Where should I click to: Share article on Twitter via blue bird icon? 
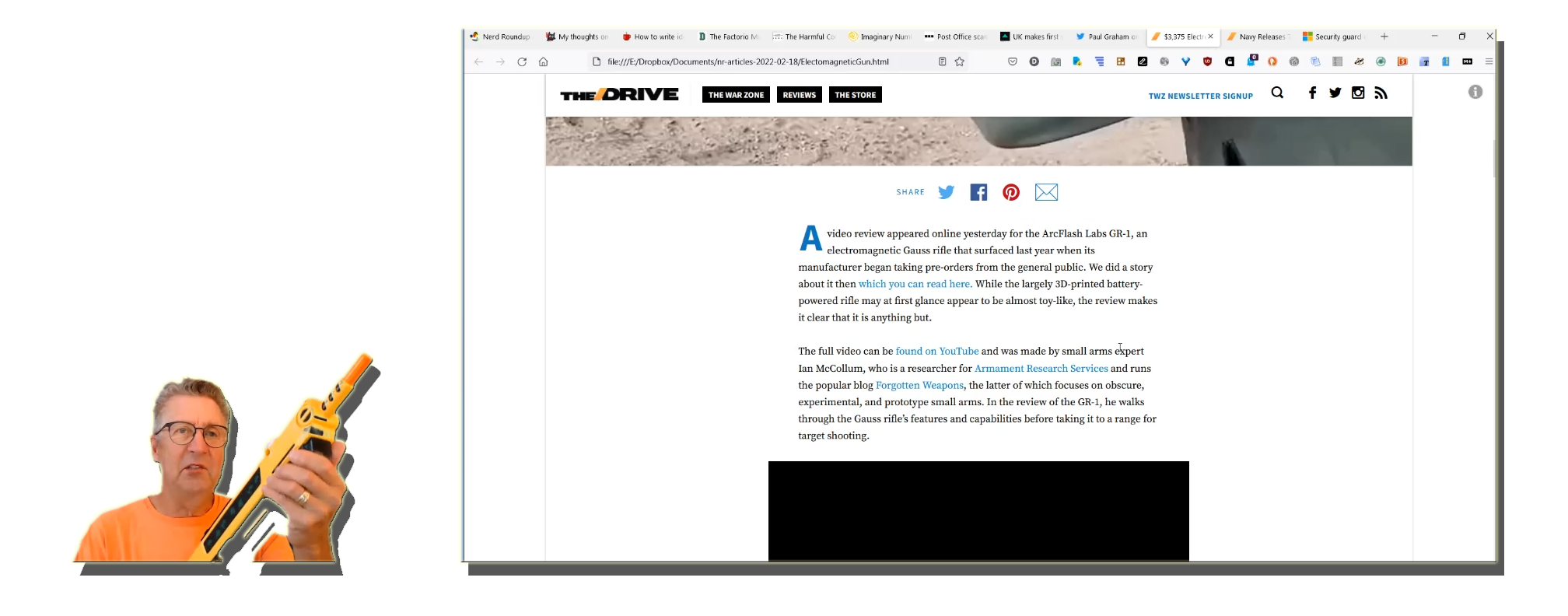click(x=946, y=192)
